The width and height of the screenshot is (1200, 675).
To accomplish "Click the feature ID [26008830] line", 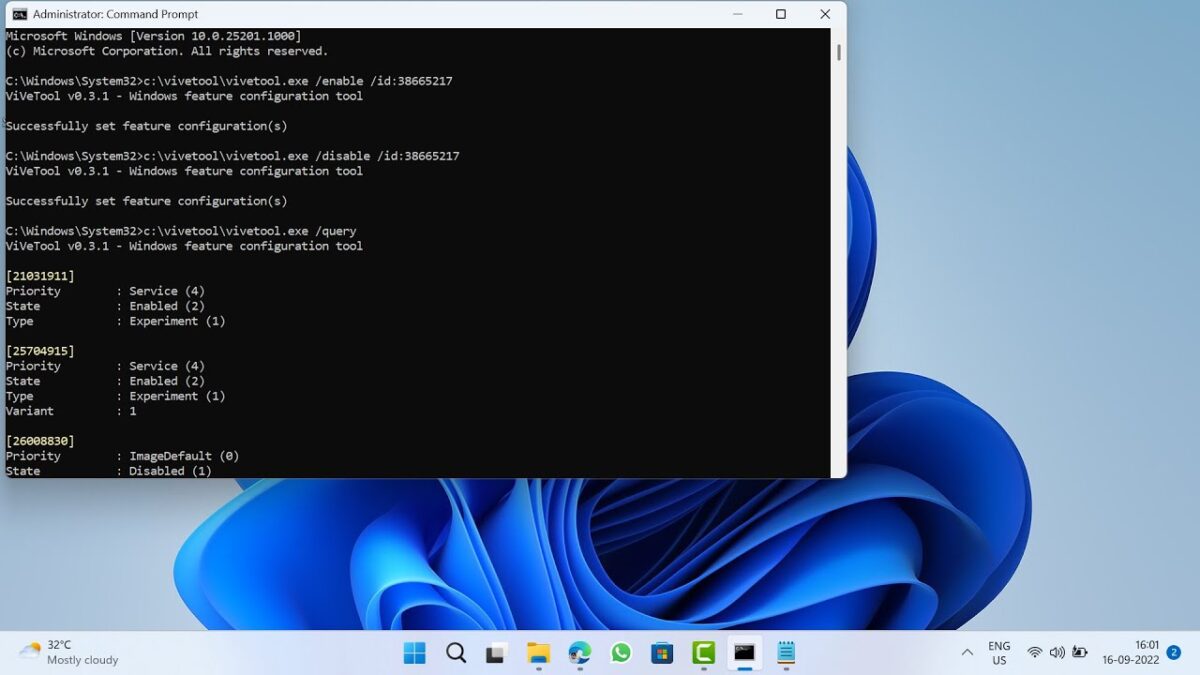I will tap(40, 441).
